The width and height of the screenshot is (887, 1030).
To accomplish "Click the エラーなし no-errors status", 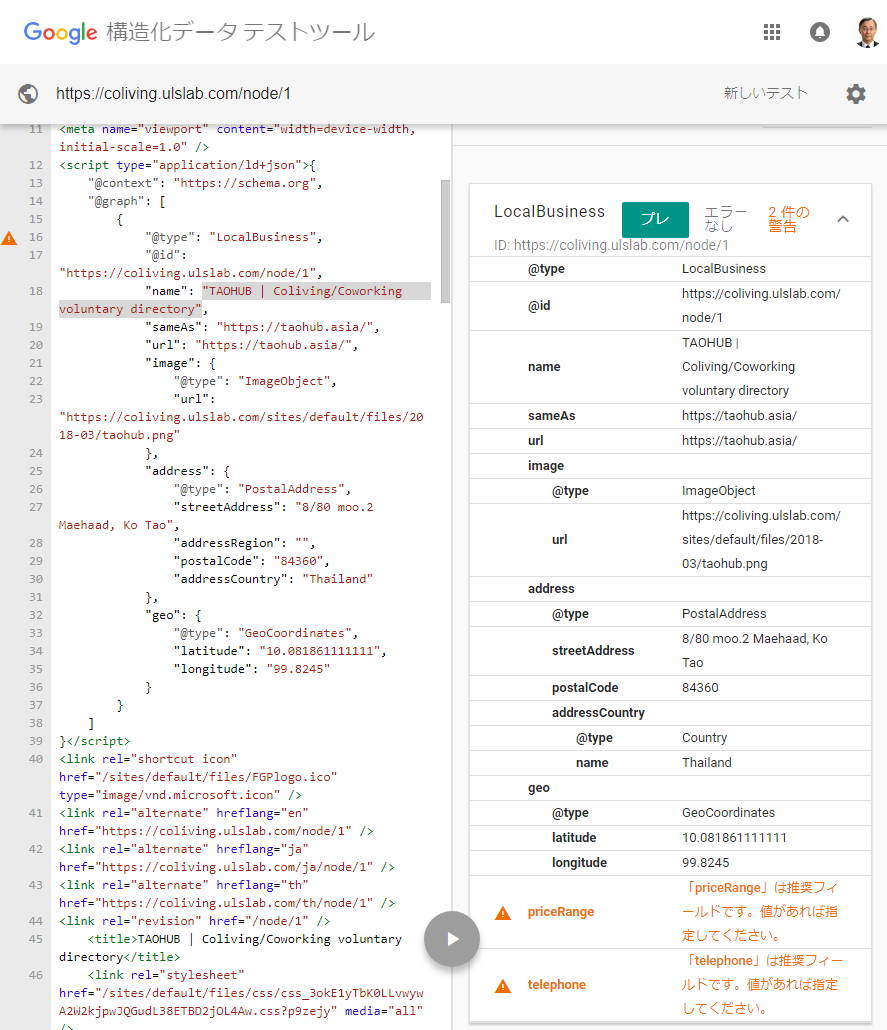I will (x=725, y=219).
